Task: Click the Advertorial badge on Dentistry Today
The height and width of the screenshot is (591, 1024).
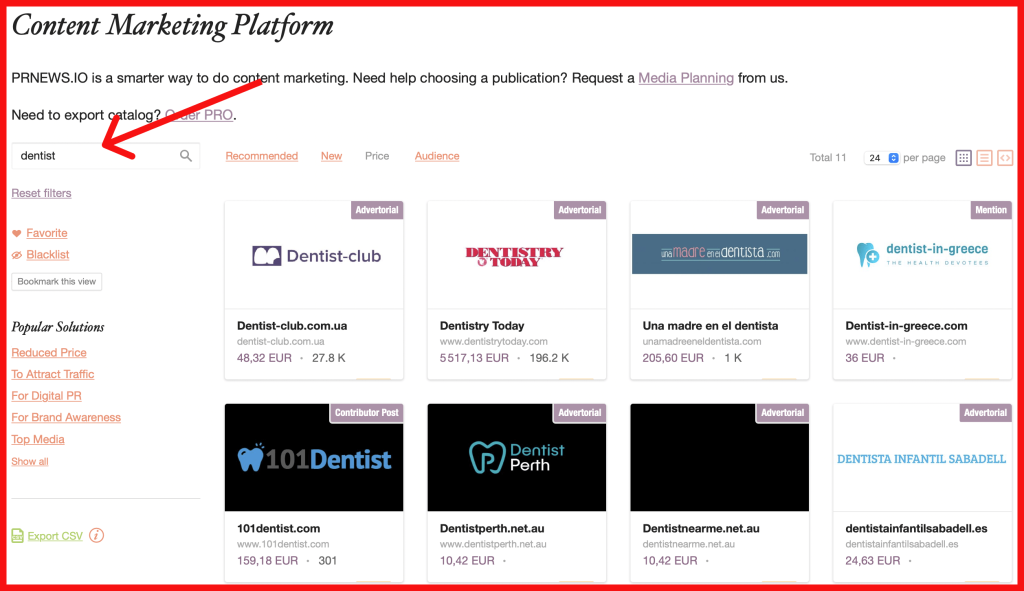Action: pos(579,210)
